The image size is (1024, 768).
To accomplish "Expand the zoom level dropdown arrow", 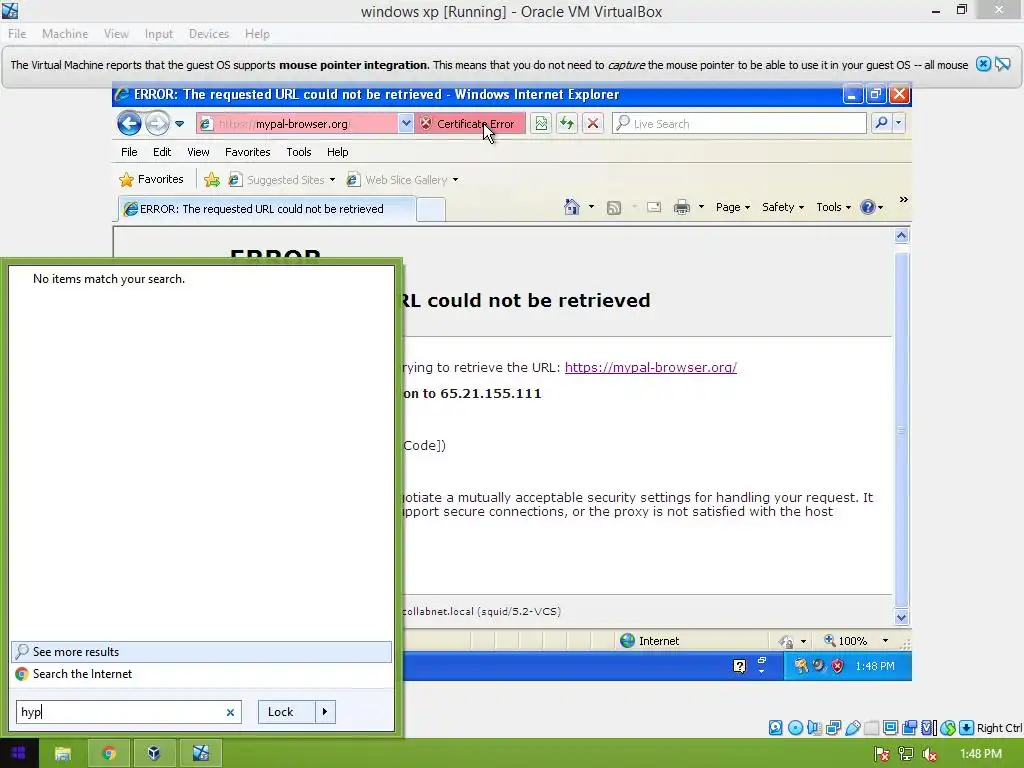I will click(886, 641).
